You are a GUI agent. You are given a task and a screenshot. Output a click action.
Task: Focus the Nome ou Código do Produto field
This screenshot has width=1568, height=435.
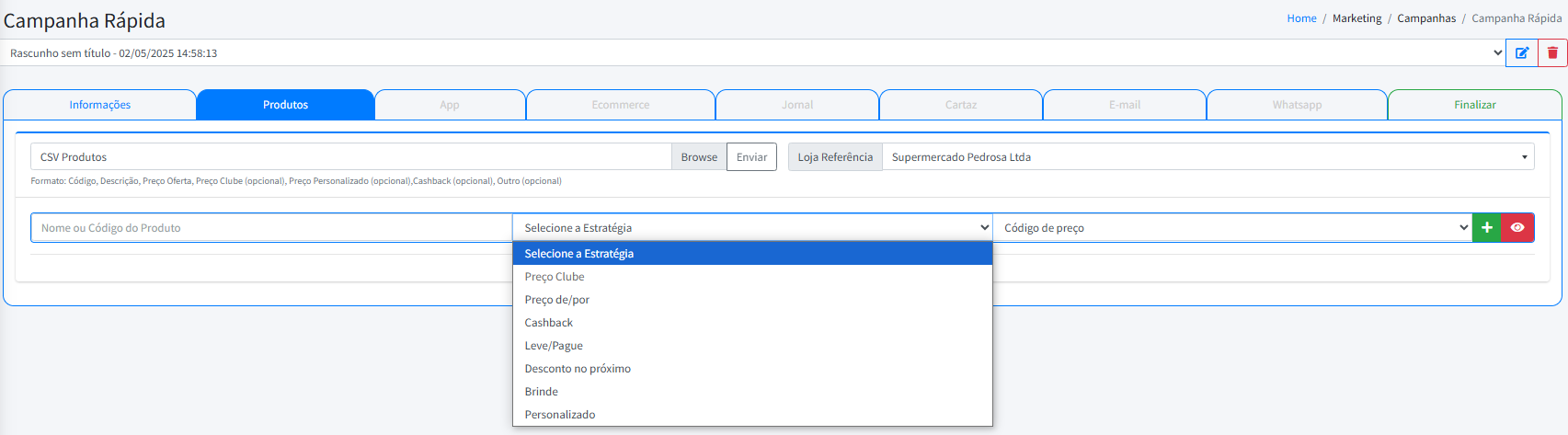point(271,228)
